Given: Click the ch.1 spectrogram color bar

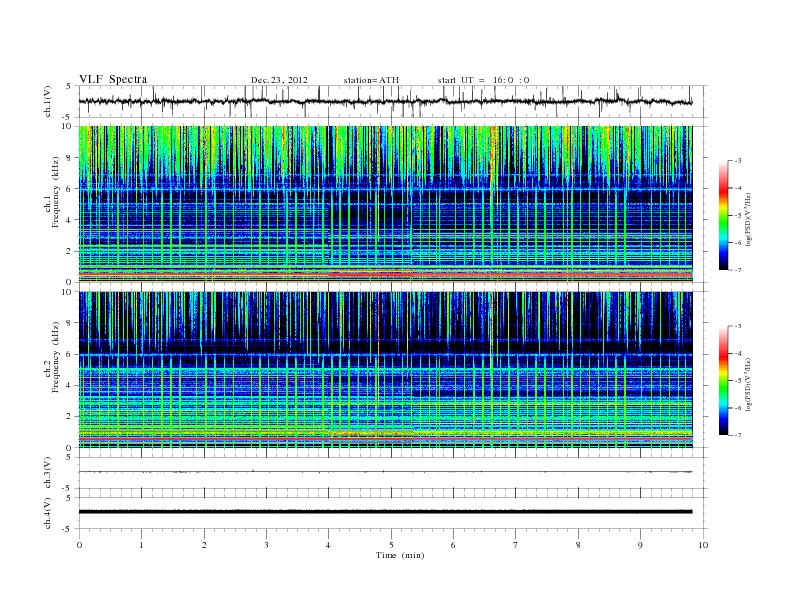Looking at the screenshot, I should coord(723,216).
